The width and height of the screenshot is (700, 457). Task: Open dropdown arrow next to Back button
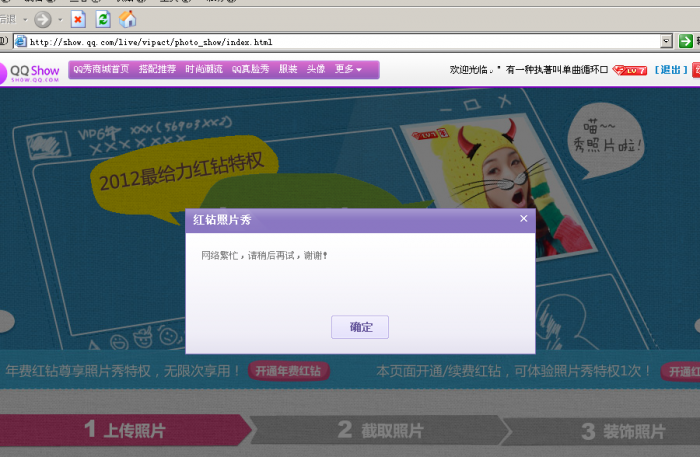25,20
